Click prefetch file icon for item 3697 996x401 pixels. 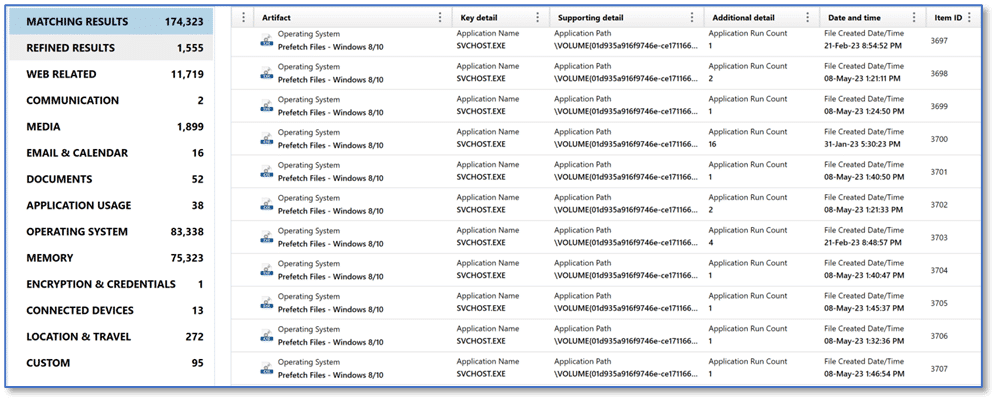coord(267,41)
